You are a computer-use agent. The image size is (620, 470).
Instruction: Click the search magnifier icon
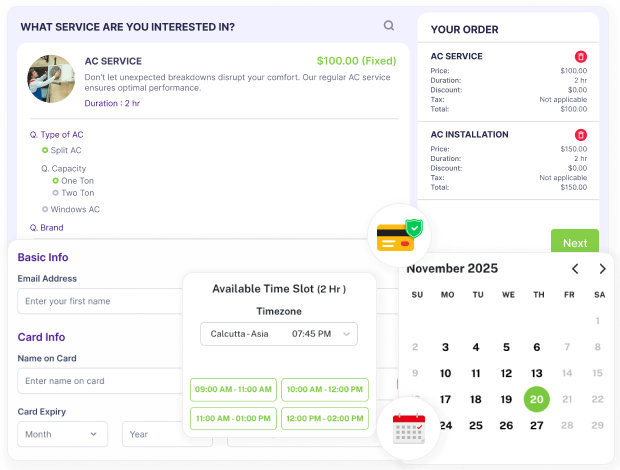click(389, 26)
